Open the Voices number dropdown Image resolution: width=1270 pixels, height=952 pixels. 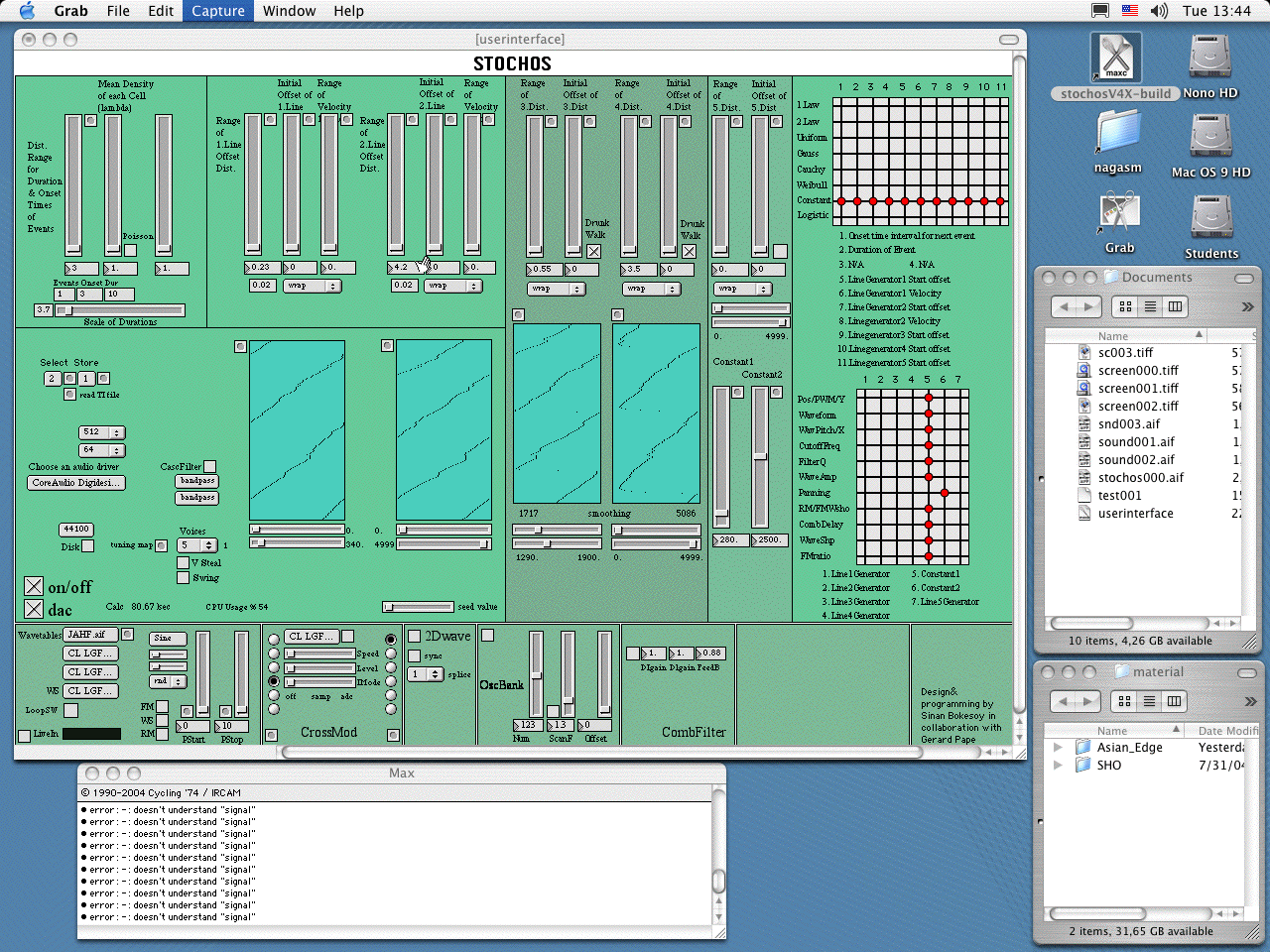[197, 545]
